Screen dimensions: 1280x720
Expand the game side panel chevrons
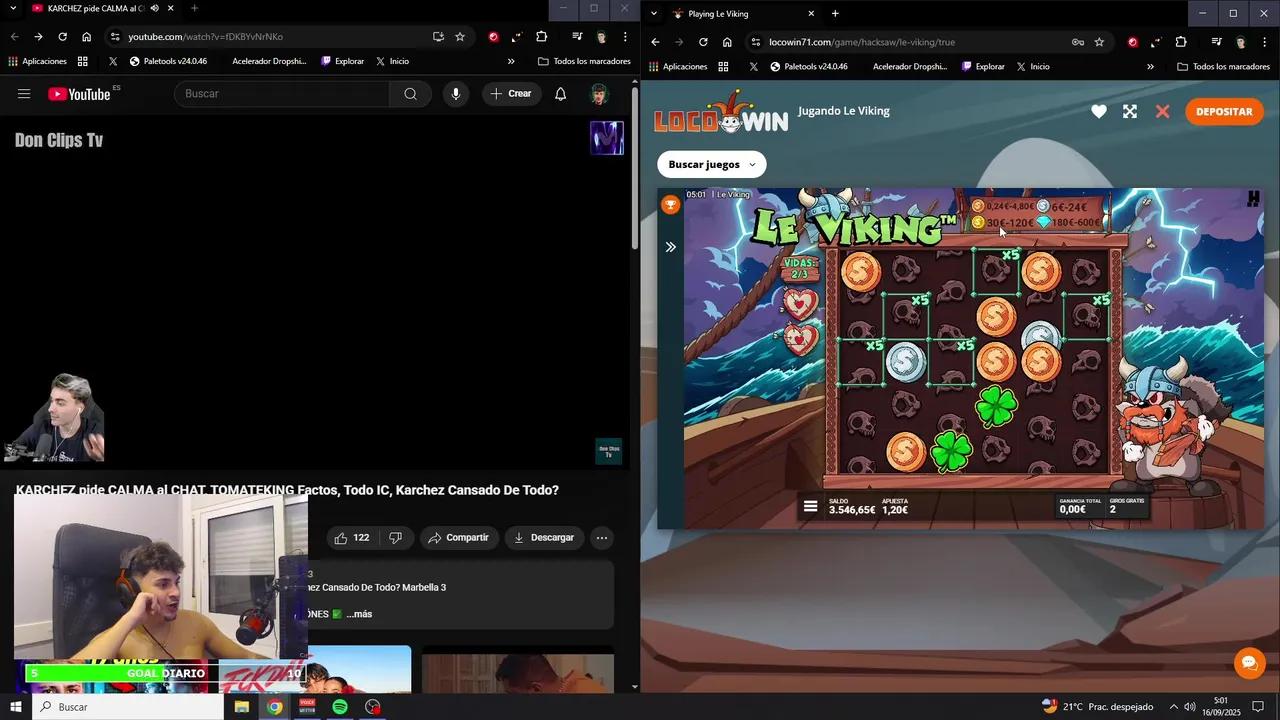671,247
